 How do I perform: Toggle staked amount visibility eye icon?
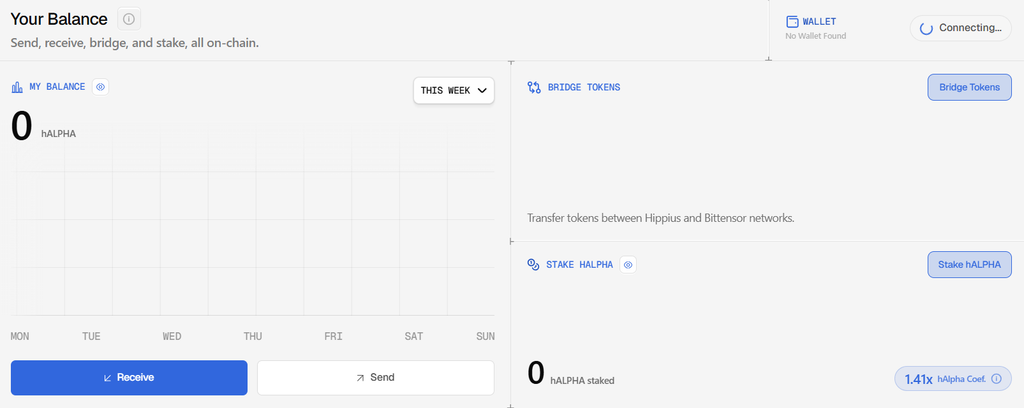coord(628,264)
